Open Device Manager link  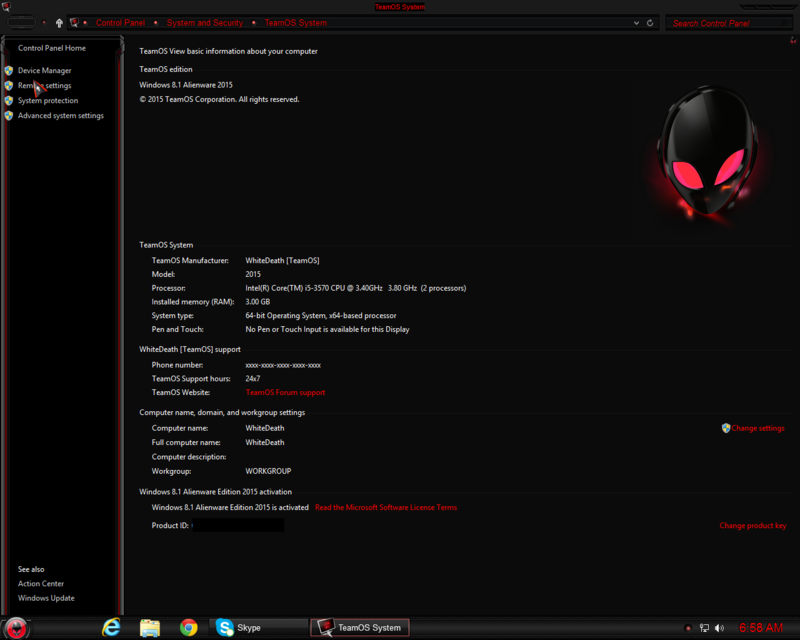(44, 70)
